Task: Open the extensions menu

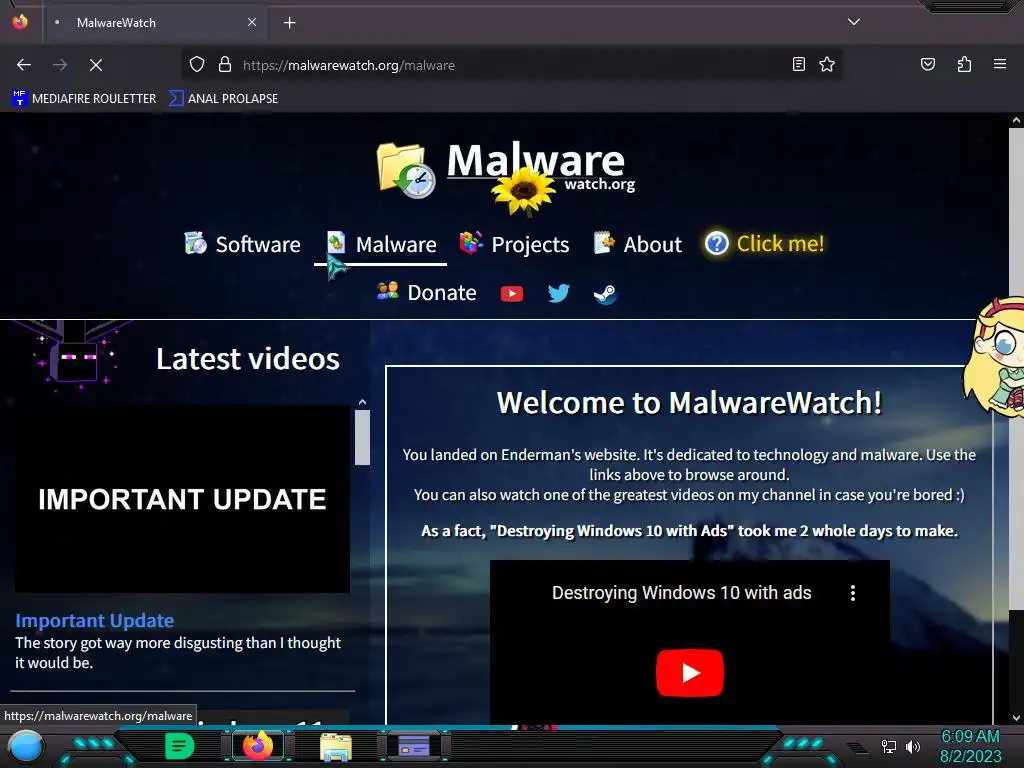Action: point(964,64)
